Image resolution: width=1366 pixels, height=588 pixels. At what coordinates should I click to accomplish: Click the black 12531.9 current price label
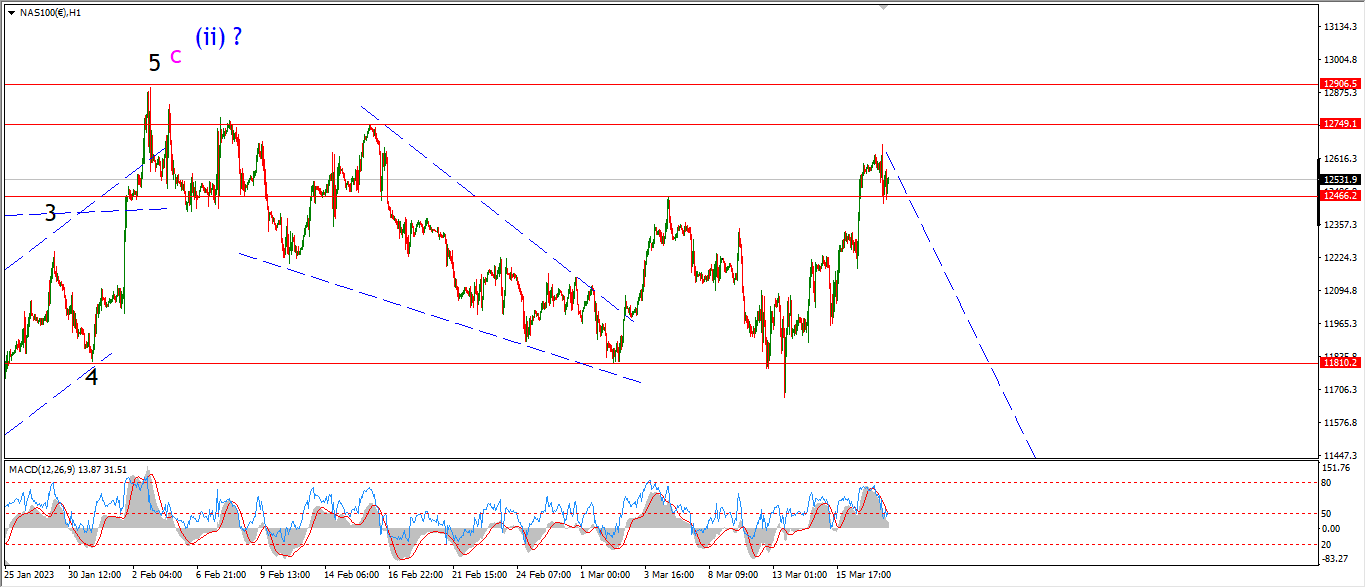coord(1339,179)
